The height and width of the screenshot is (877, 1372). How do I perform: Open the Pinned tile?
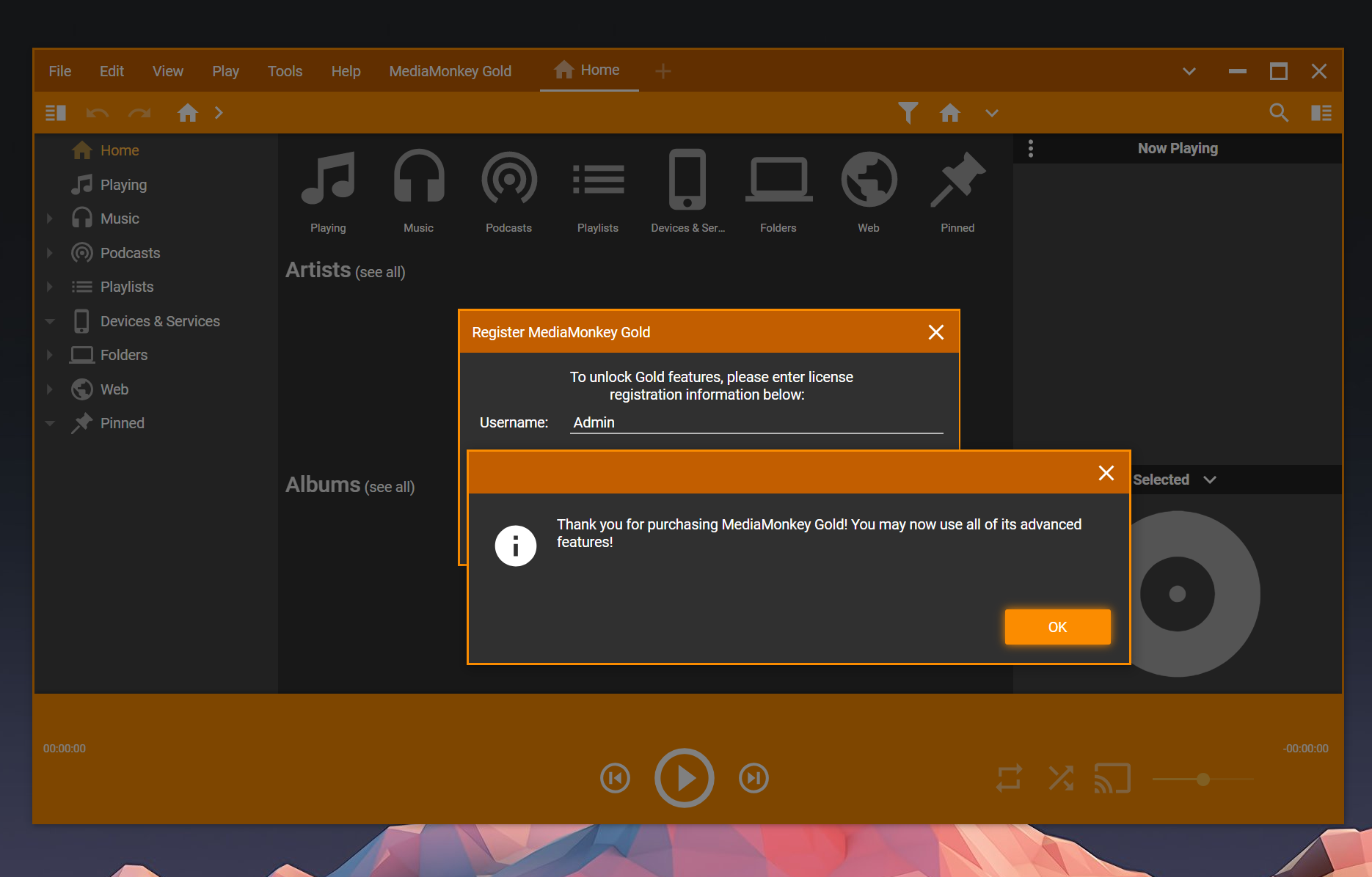tap(957, 191)
